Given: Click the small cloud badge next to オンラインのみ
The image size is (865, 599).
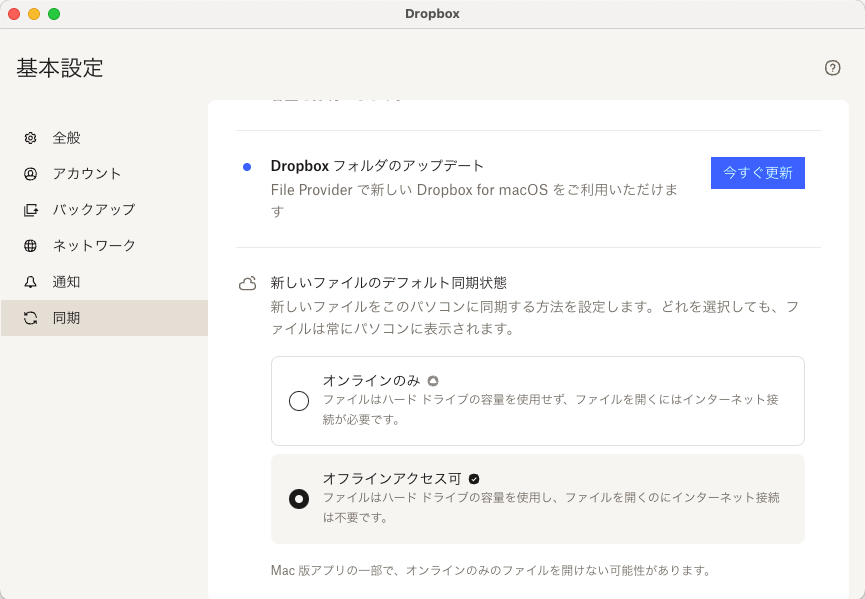Looking at the screenshot, I should pos(432,378).
